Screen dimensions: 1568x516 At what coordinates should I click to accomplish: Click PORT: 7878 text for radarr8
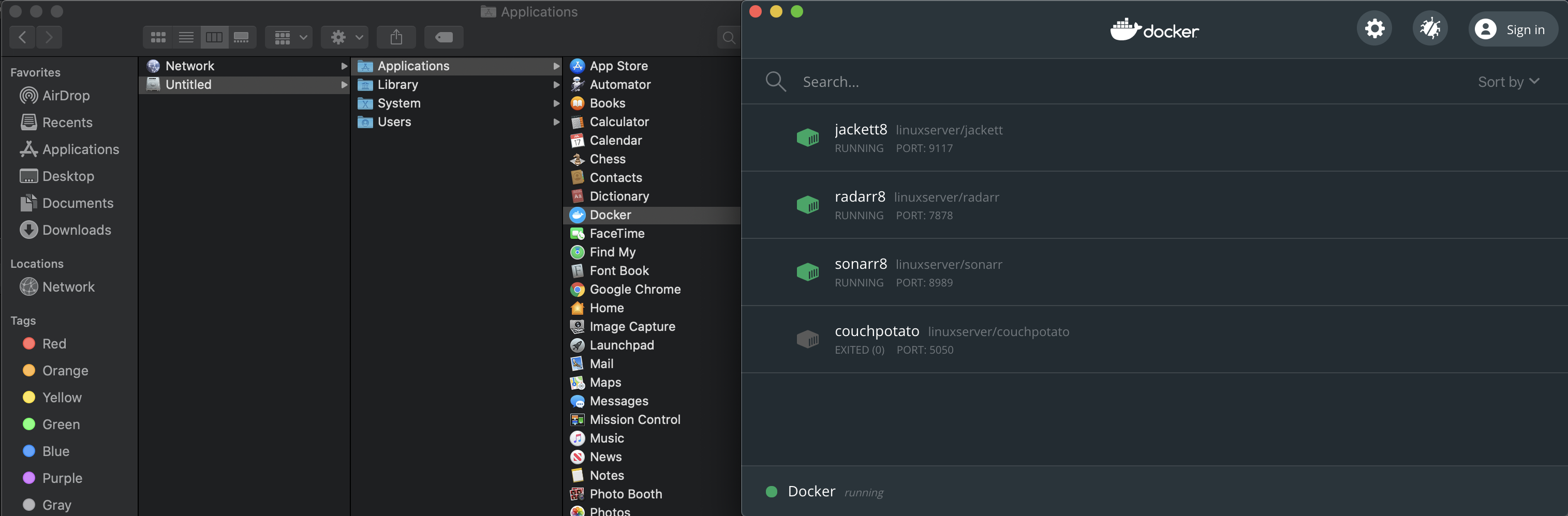(924, 216)
